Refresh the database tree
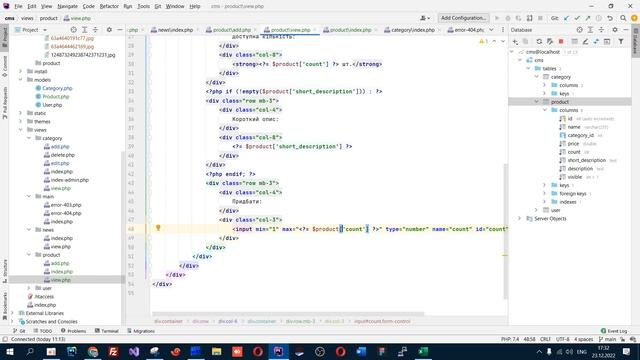Viewport: 640px width, 360px height. [x=539, y=42]
